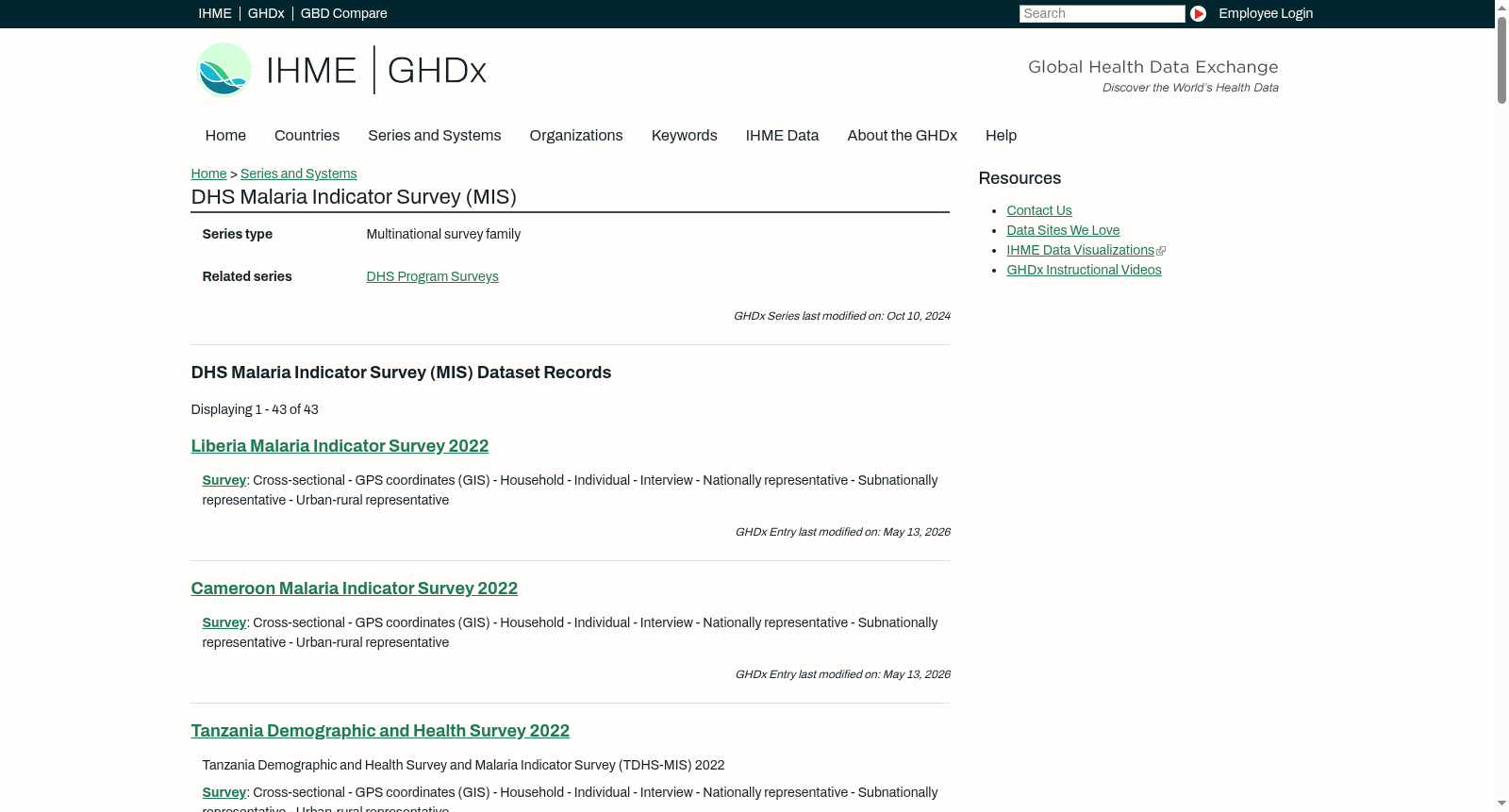The height and width of the screenshot is (812, 1509).
Task: Select the Tanzania TDHS-MIS 2022 description line
Action: tap(464, 765)
